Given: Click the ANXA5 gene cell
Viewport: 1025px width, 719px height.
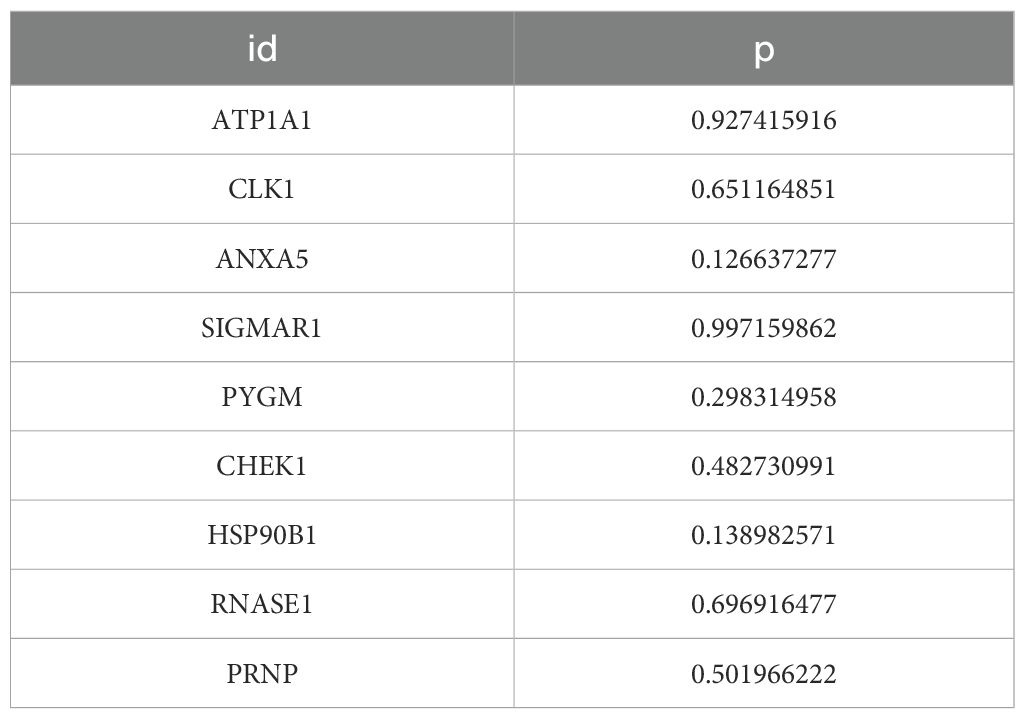Looking at the screenshot, I should pyautogui.click(x=262, y=259).
